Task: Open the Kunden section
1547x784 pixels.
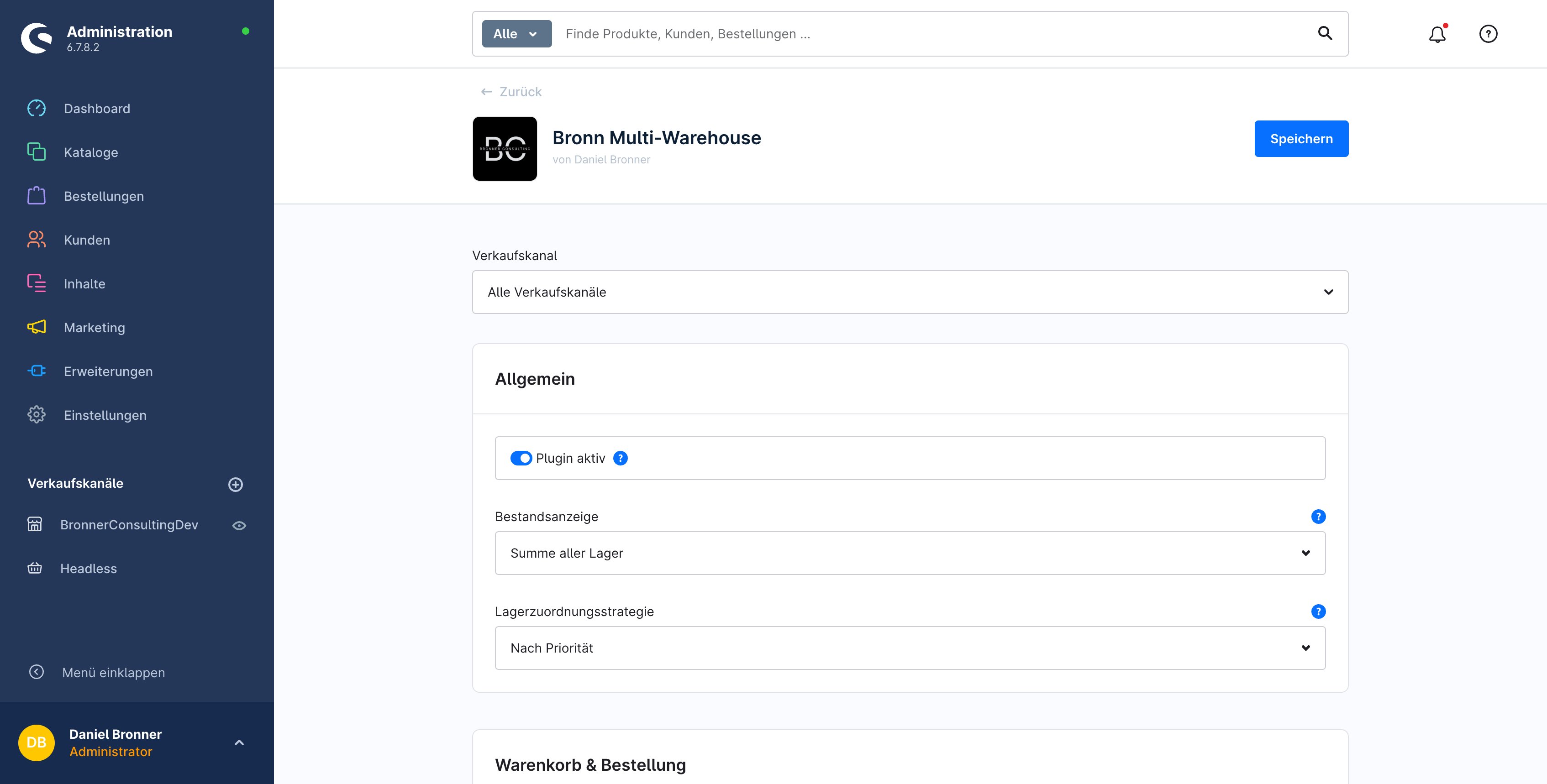Action: 86,240
